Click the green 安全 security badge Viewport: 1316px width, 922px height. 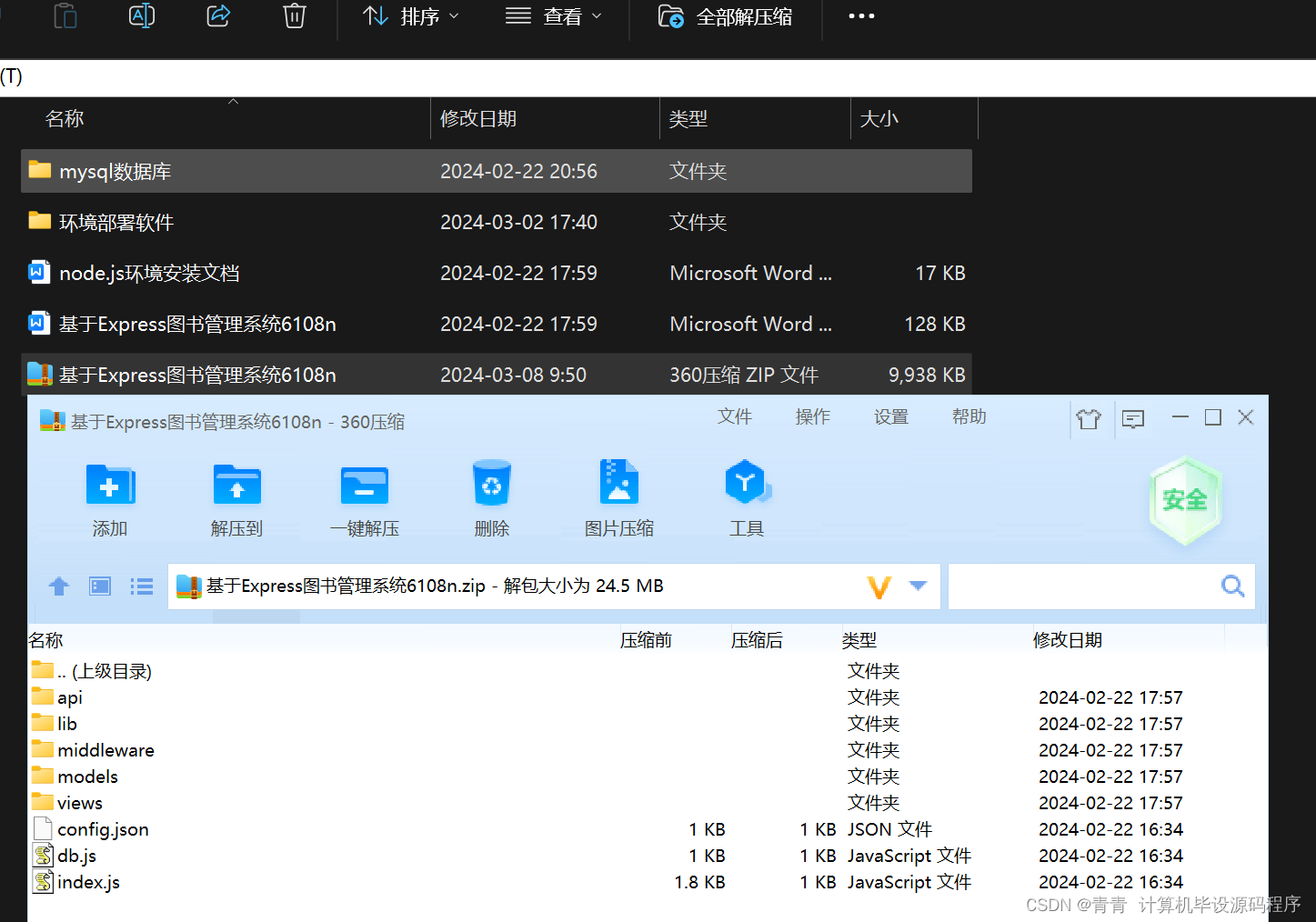coord(1185,500)
